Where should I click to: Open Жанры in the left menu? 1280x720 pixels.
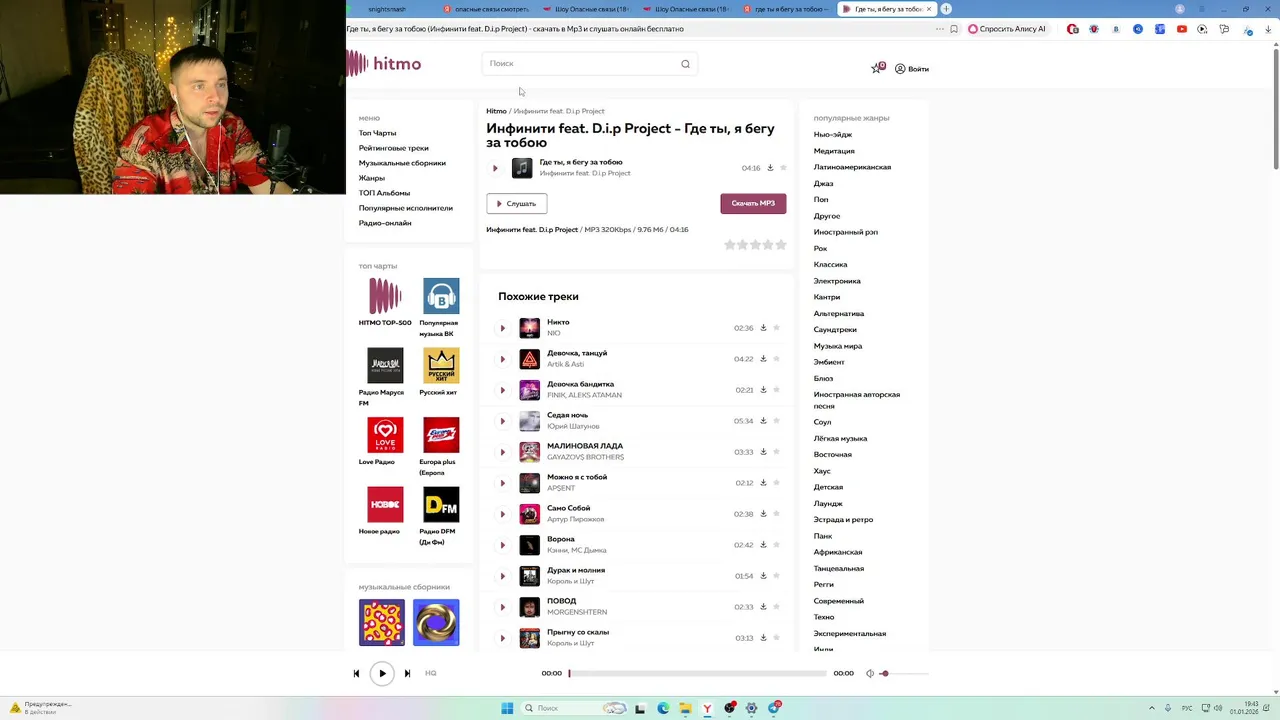(x=372, y=178)
